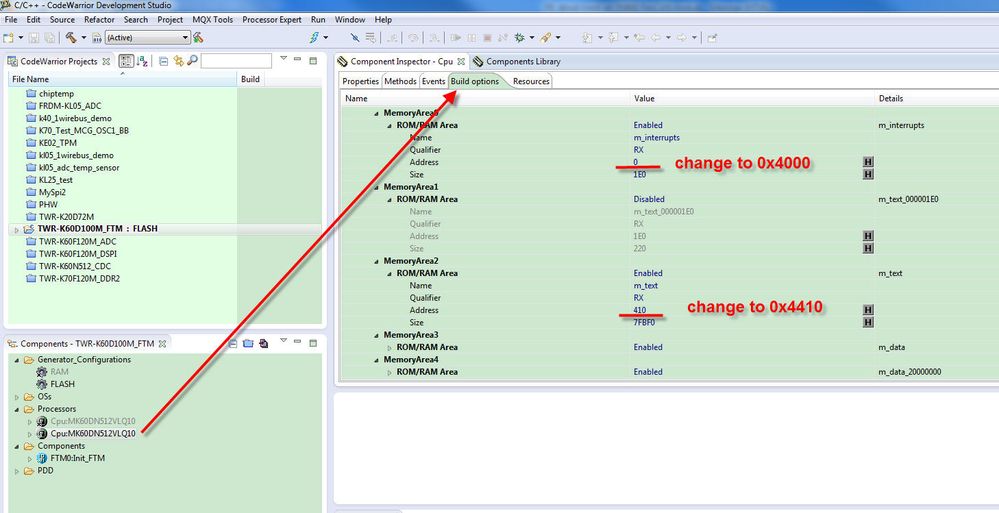Viewport: 999px width, 513px height.
Task: Click the binary file icon before Active combo
Action: pyautogui.click(x=97, y=38)
